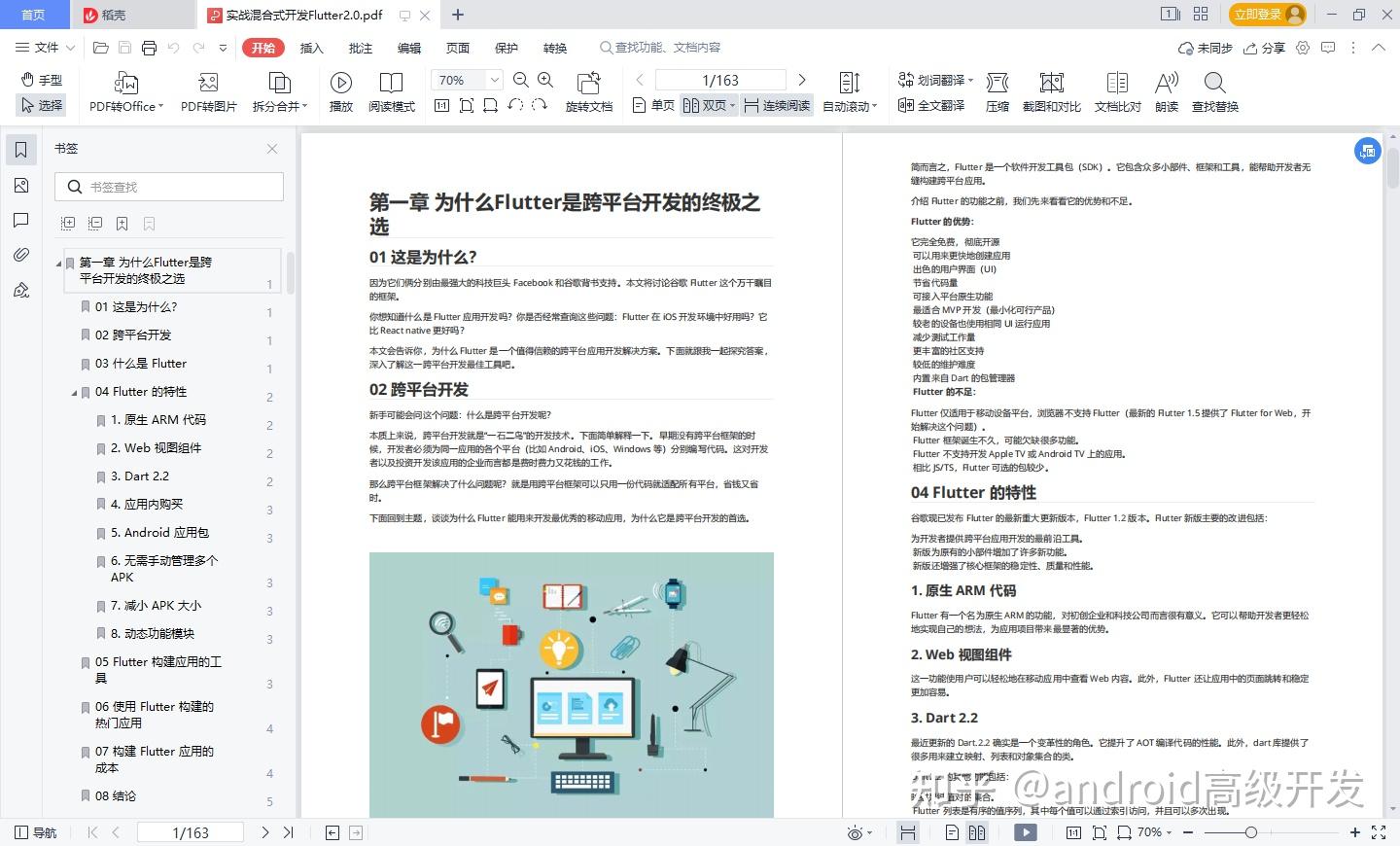Open the PDF转Office conversion tool

[x=124, y=92]
